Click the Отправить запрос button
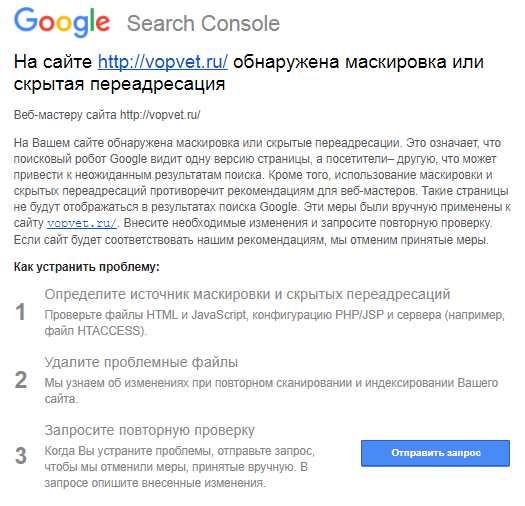The image size is (525, 506). tap(435, 453)
